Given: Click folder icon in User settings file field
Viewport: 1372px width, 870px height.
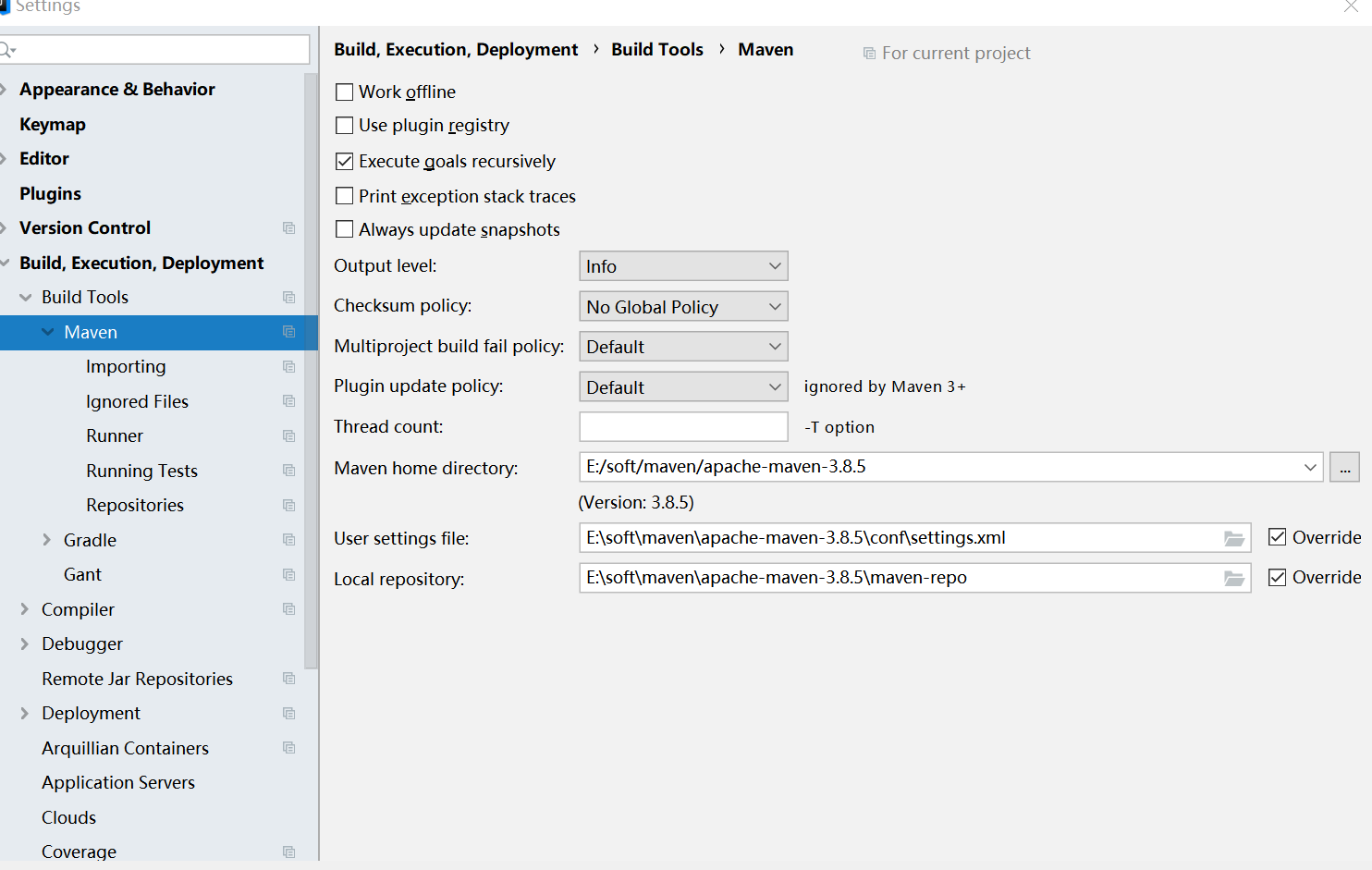Looking at the screenshot, I should point(1233,538).
